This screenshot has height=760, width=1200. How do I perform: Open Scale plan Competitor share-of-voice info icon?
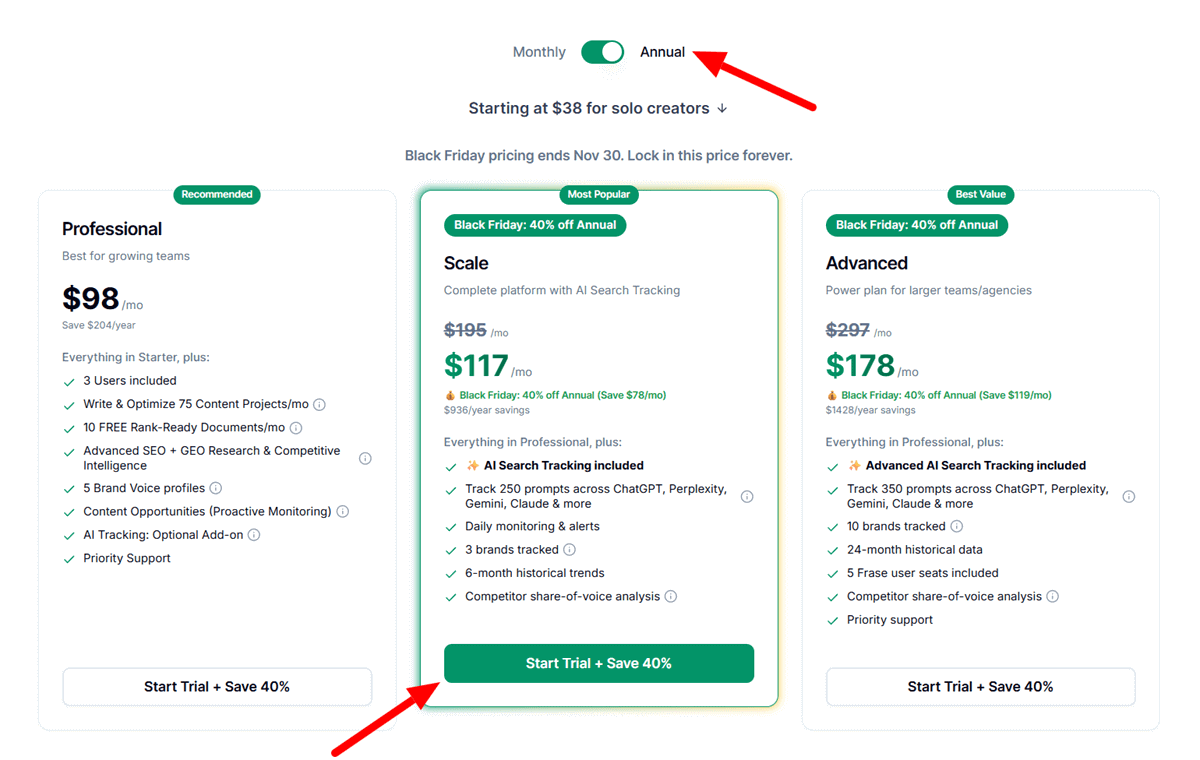point(671,597)
